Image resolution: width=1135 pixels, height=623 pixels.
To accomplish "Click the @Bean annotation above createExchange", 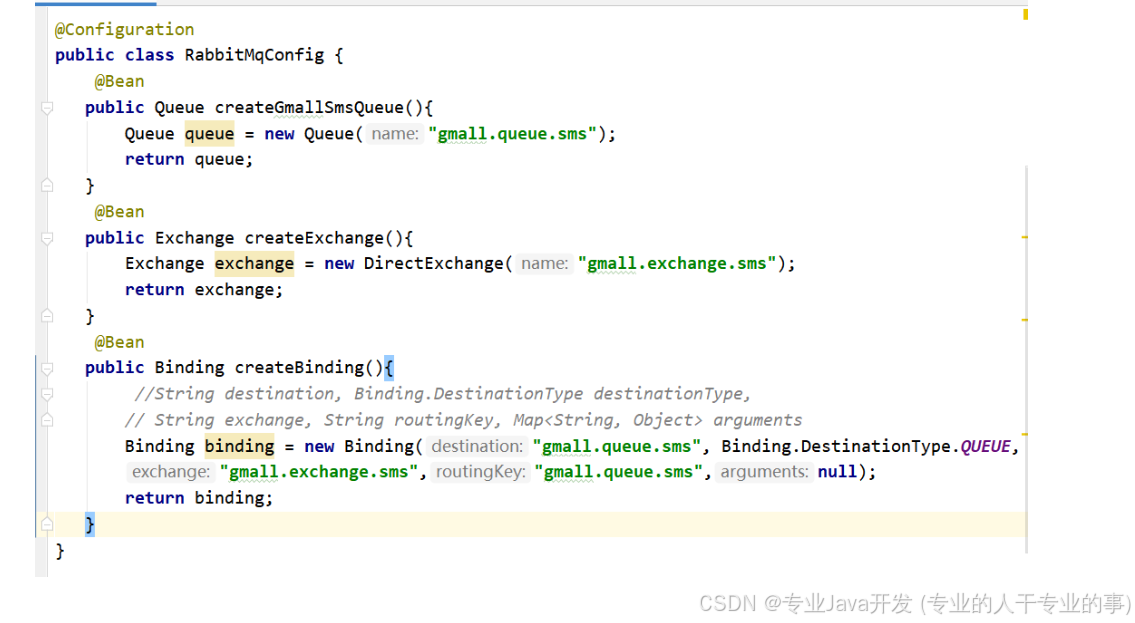I will click(119, 212).
